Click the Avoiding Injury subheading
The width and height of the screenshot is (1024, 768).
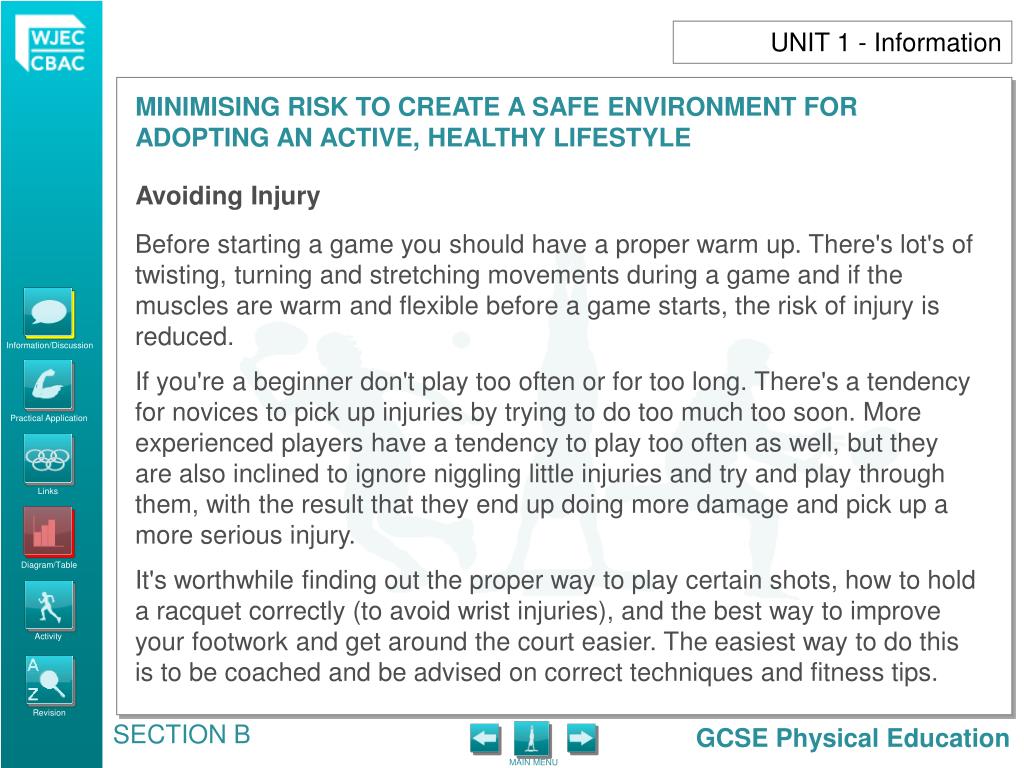pos(228,195)
